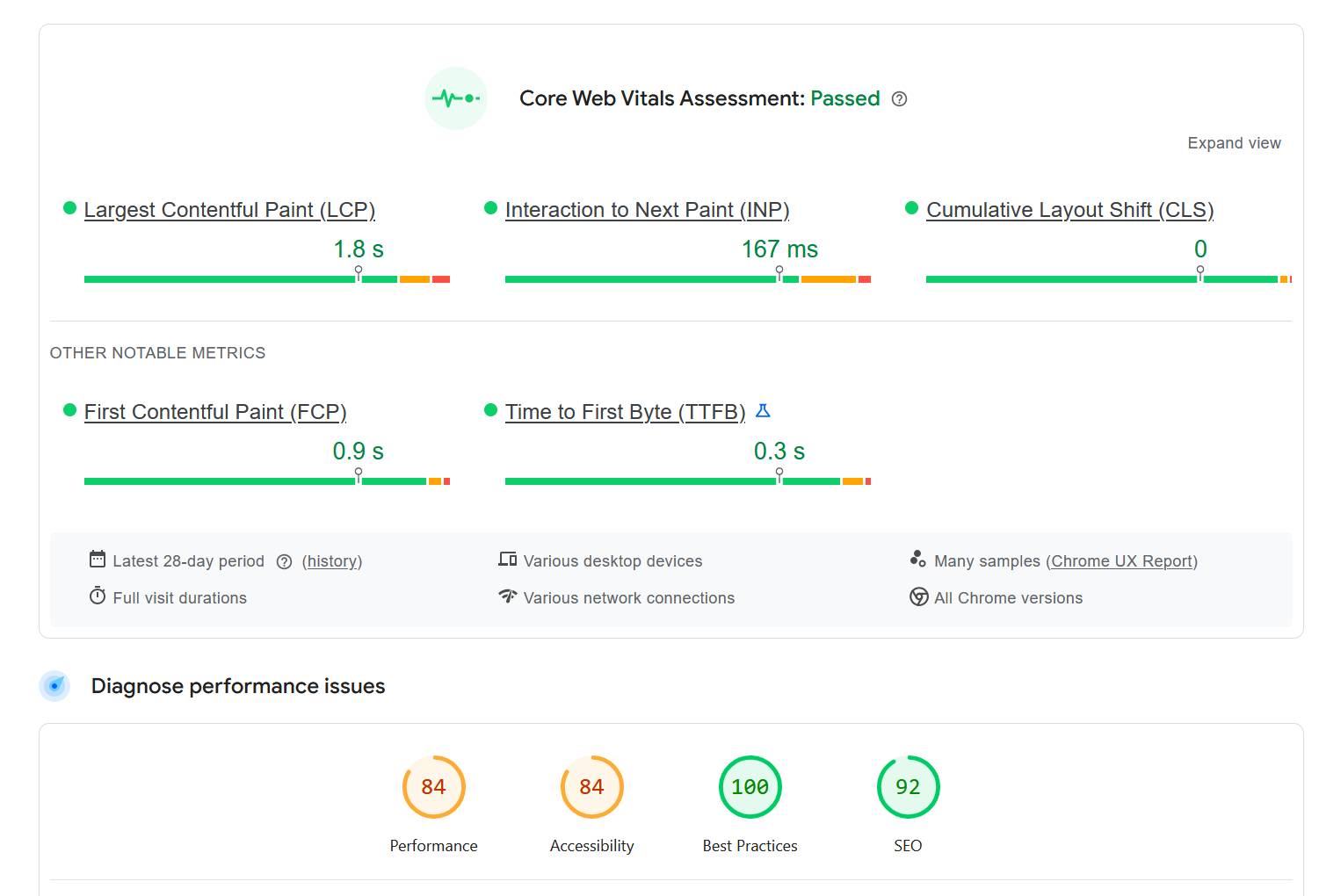This screenshot has width=1319, height=896.
Task: Select the Best Practices score gauge 100
Action: [750, 787]
